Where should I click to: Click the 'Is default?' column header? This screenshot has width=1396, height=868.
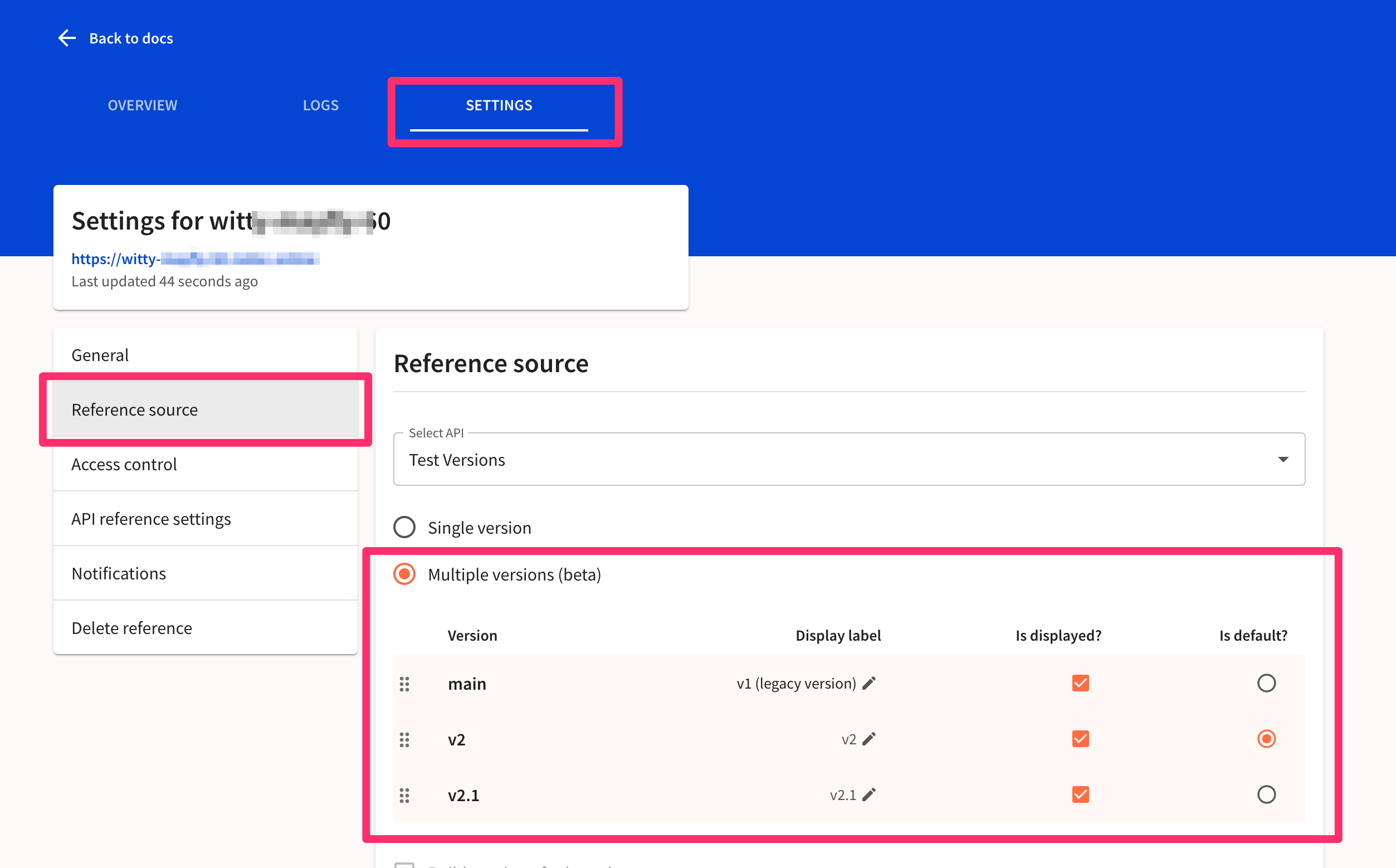(1253, 636)
